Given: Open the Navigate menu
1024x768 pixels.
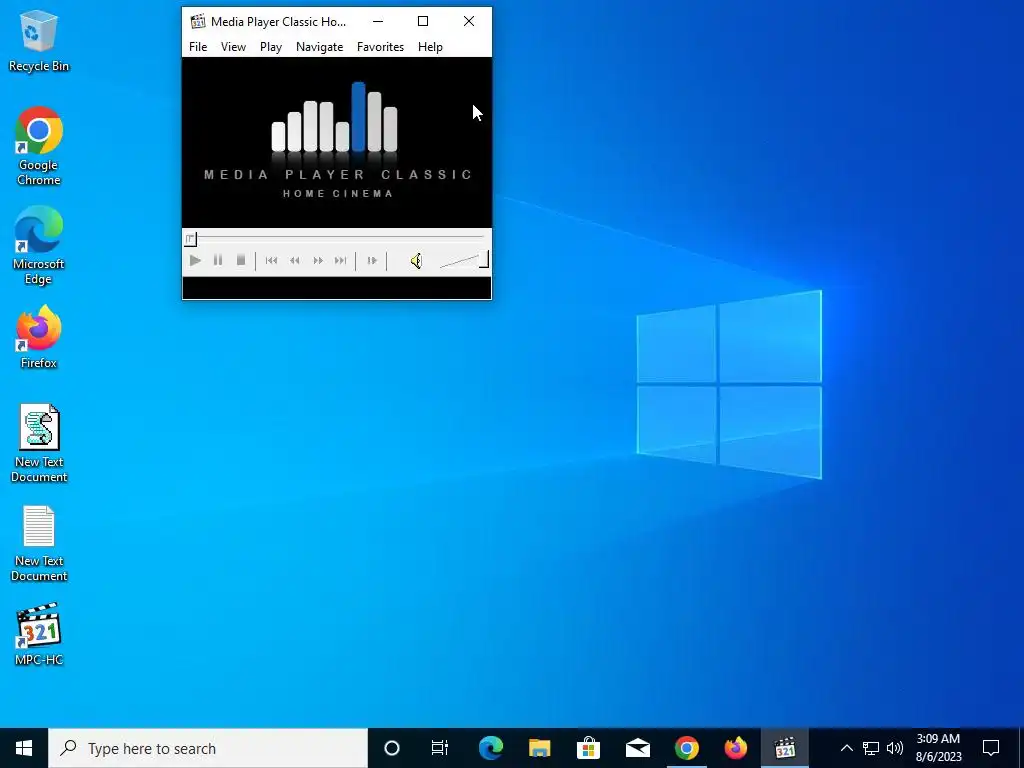Looking at the screenshot, I should click(x=319, y=47).
